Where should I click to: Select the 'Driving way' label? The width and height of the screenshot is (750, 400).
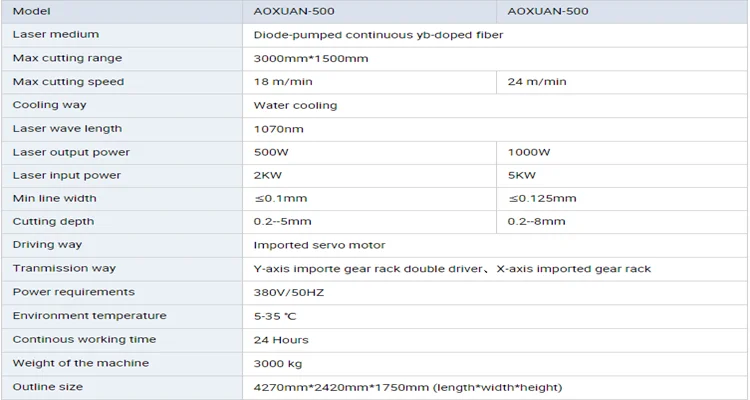[x=47, y=245]
